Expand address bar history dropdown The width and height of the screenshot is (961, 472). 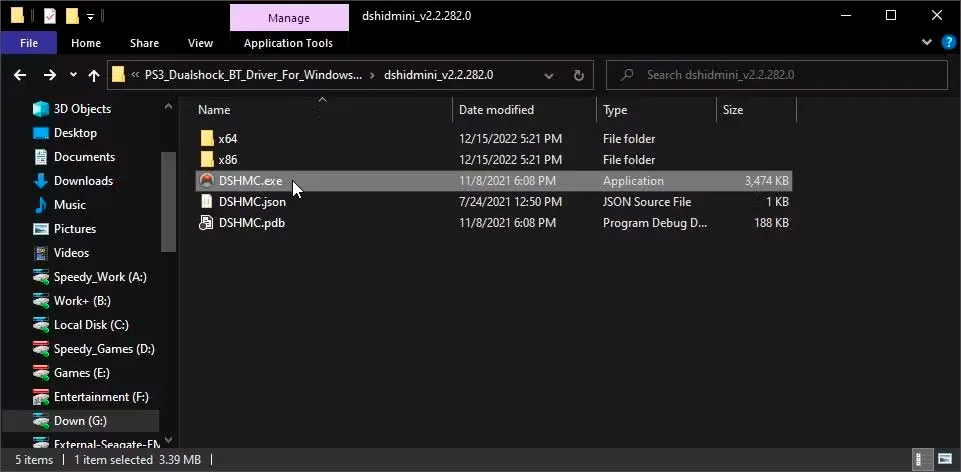(549, 75)
